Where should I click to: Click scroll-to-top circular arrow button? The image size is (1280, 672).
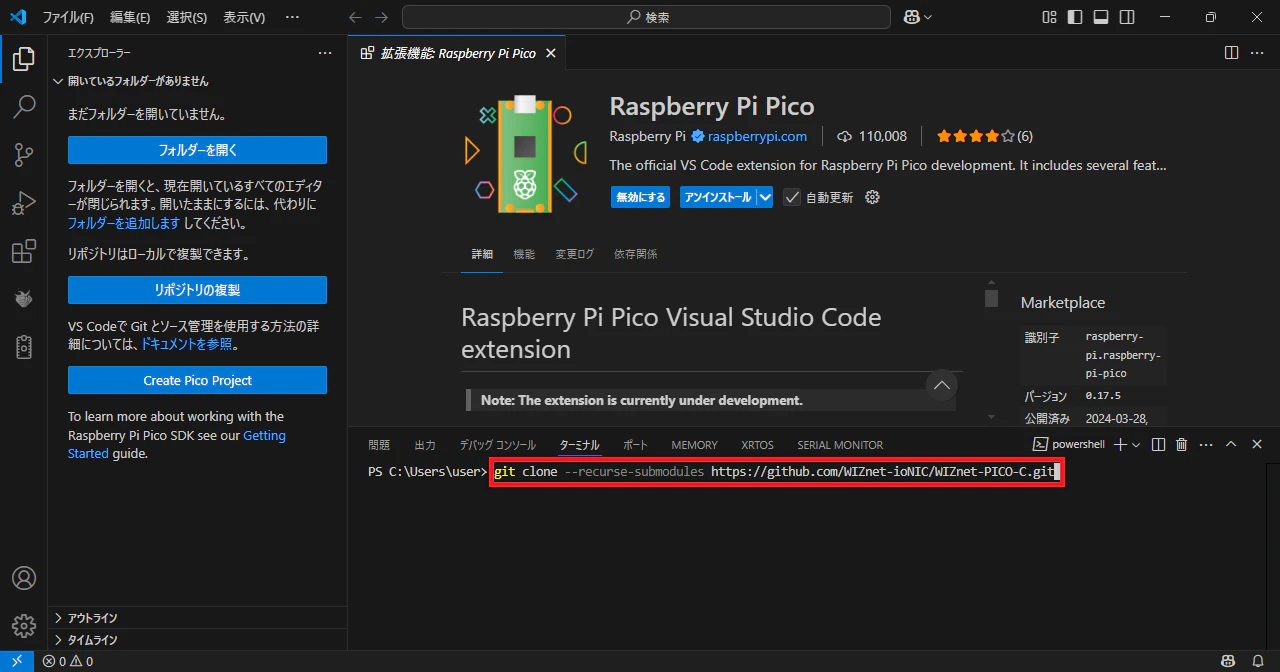tap(941, 385)
